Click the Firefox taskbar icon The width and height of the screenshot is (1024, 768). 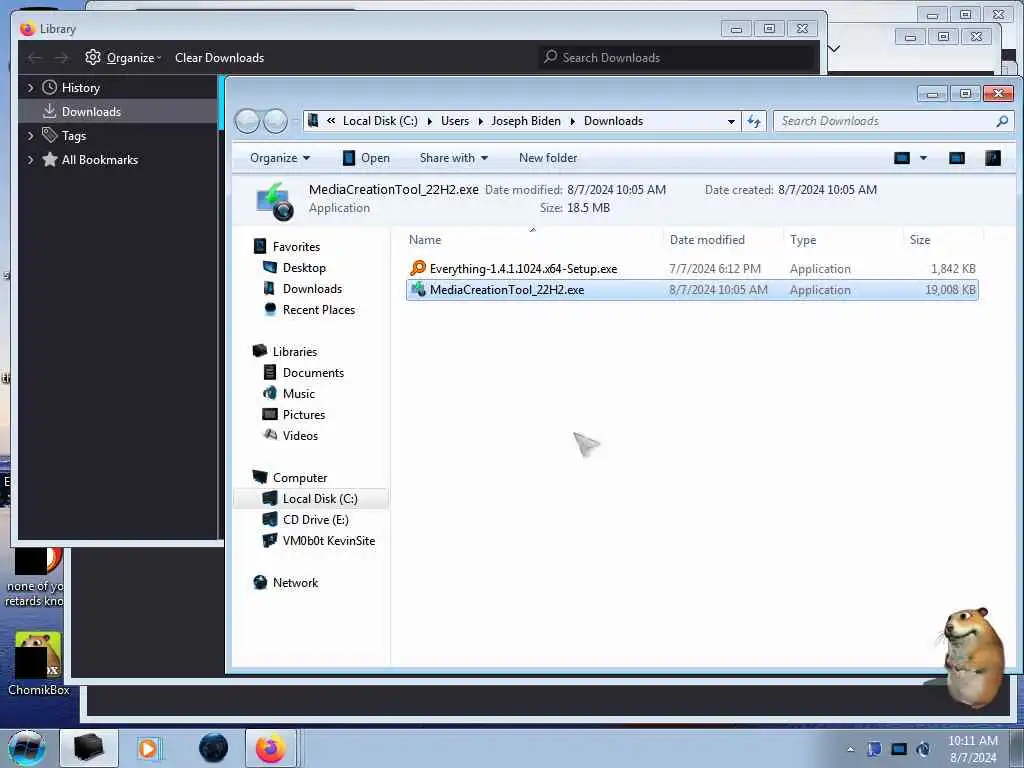pos(270,748)
